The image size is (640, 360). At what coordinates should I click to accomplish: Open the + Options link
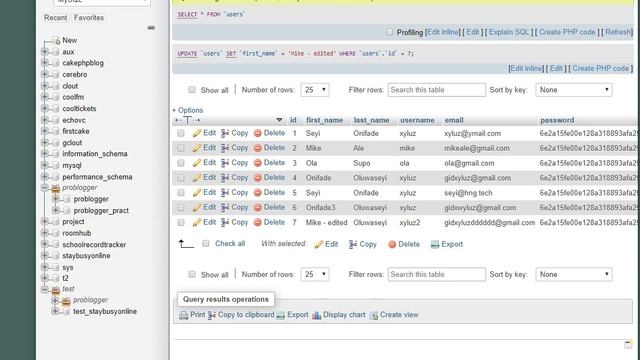pos(188,110)
